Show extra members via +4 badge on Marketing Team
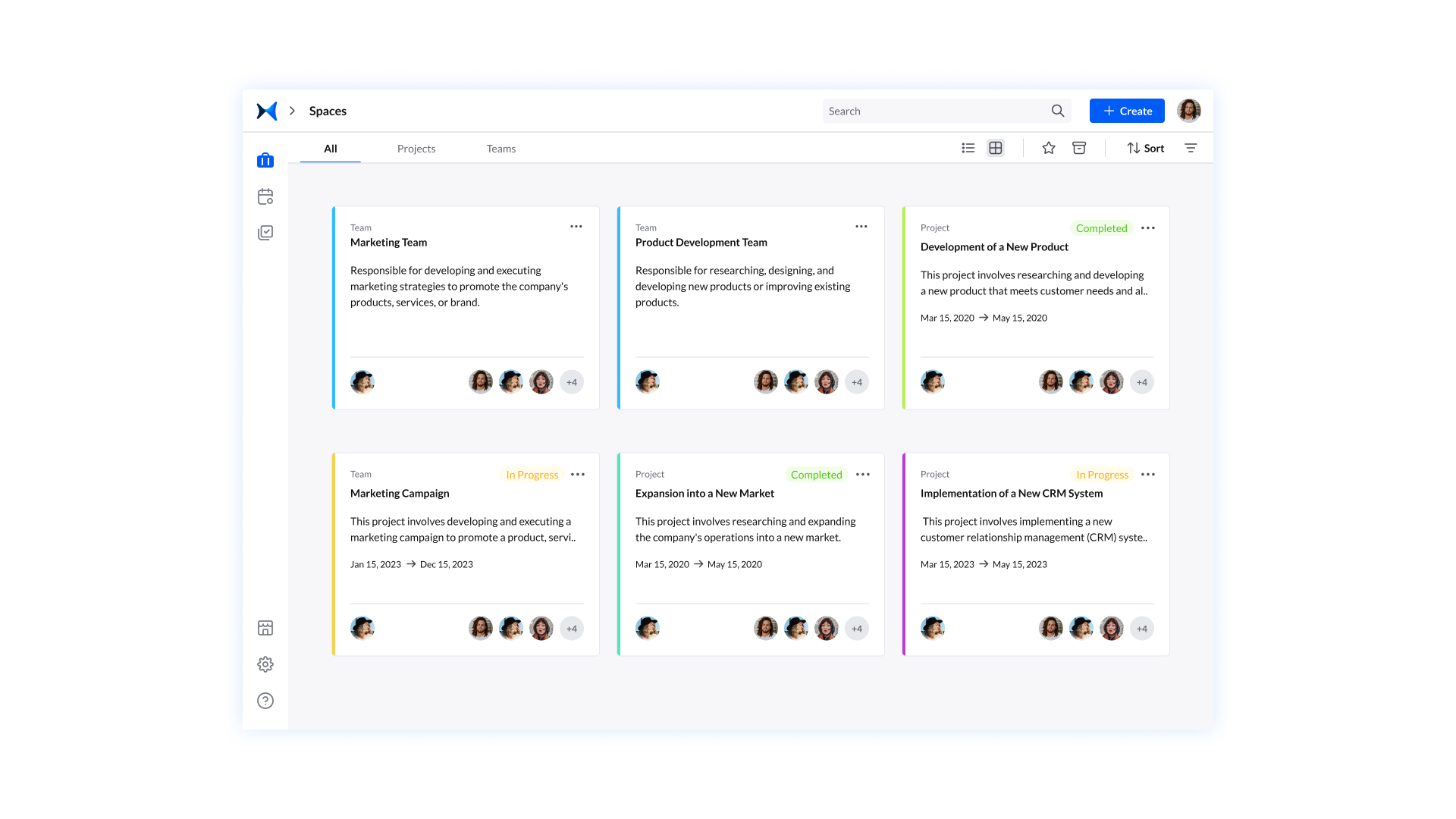This screenshot has width=1456, height=819. (572, 381)
